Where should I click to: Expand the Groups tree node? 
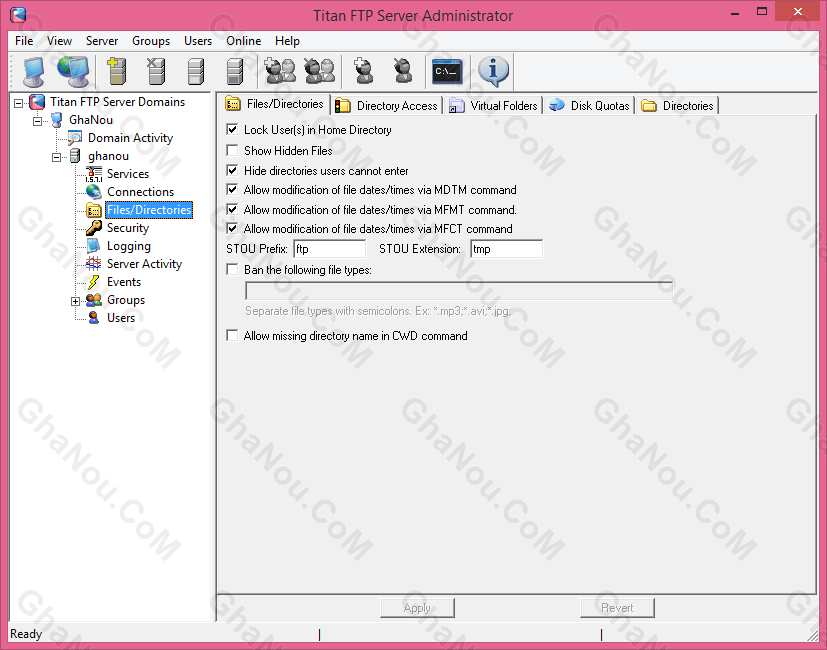[x=75, y=301]
